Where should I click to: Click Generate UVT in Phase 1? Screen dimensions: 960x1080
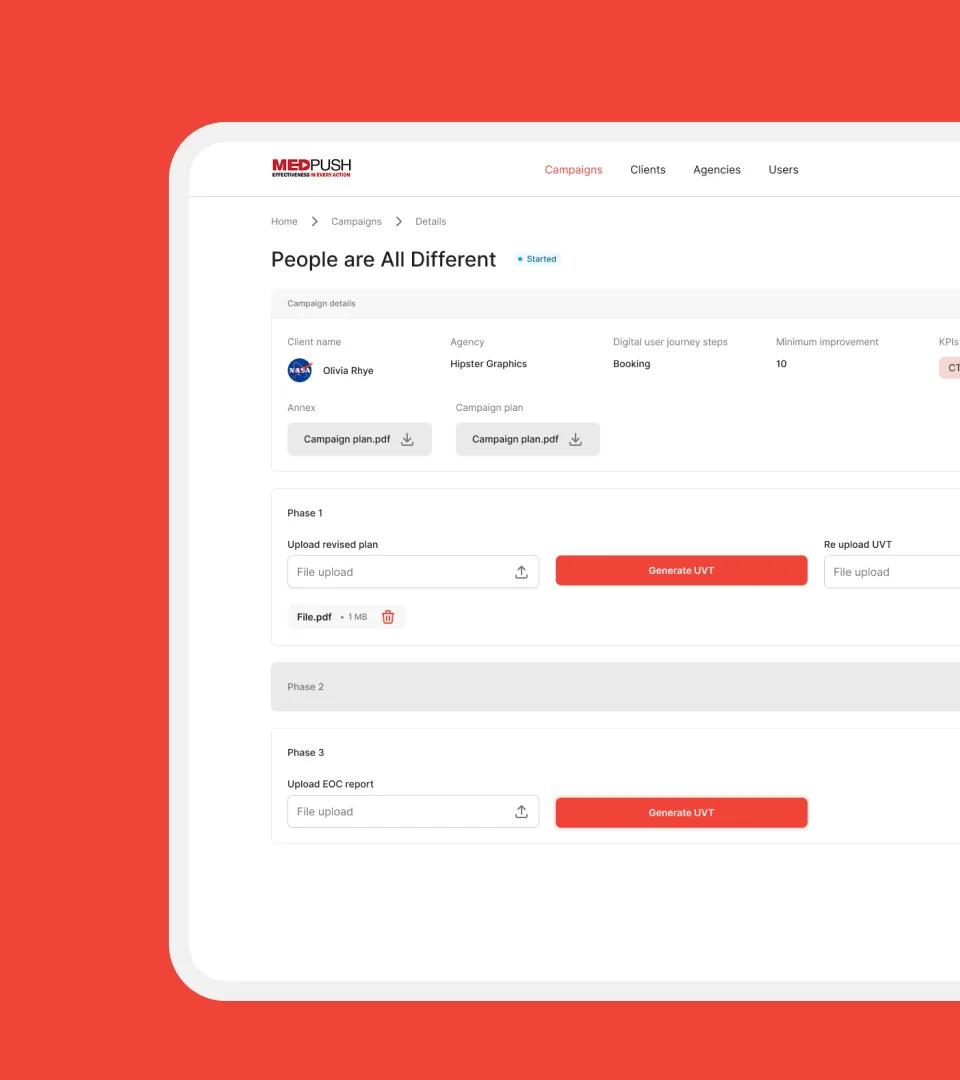pyautogui.click(x=681, y=570)
